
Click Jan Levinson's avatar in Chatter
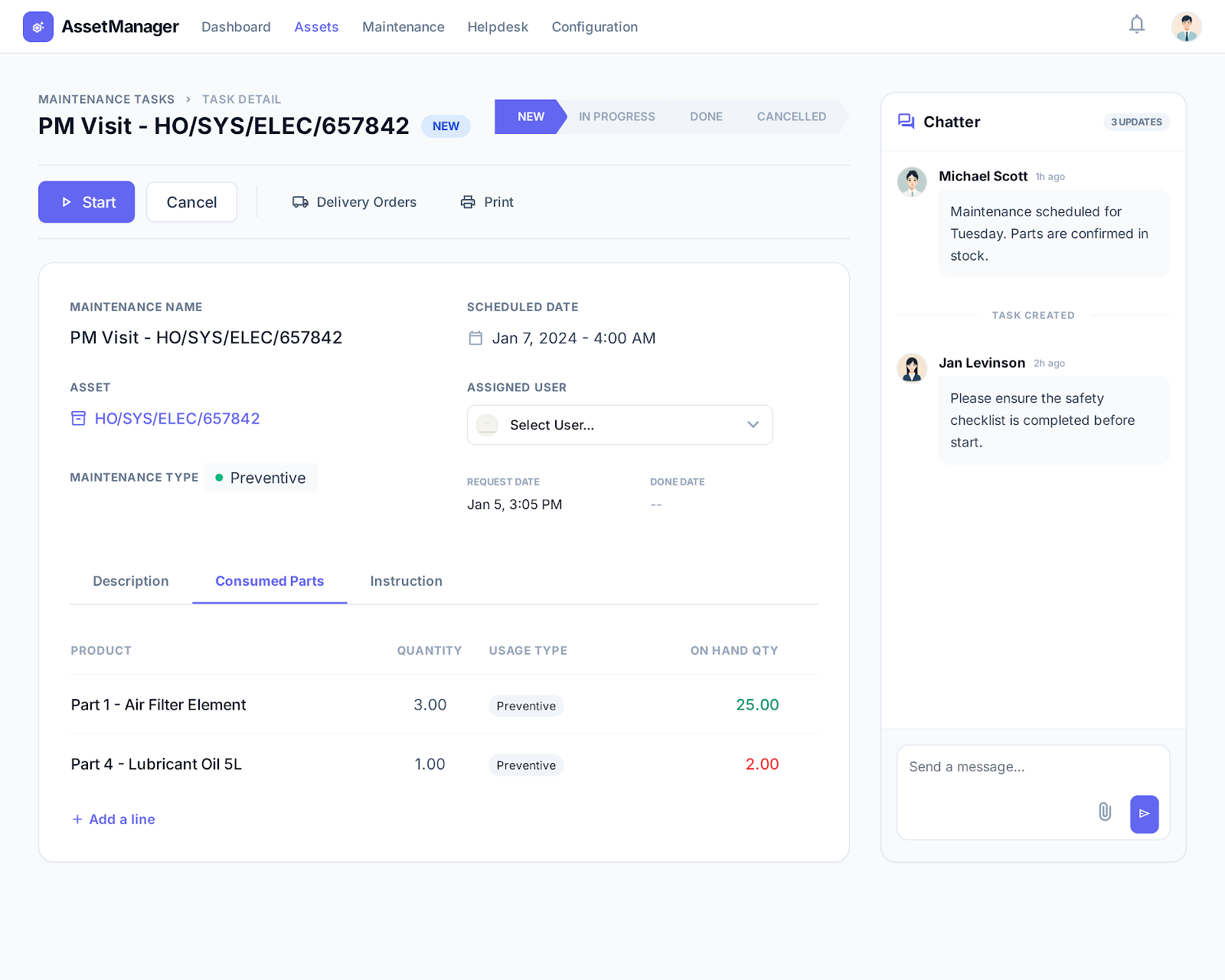click(912, 368)
